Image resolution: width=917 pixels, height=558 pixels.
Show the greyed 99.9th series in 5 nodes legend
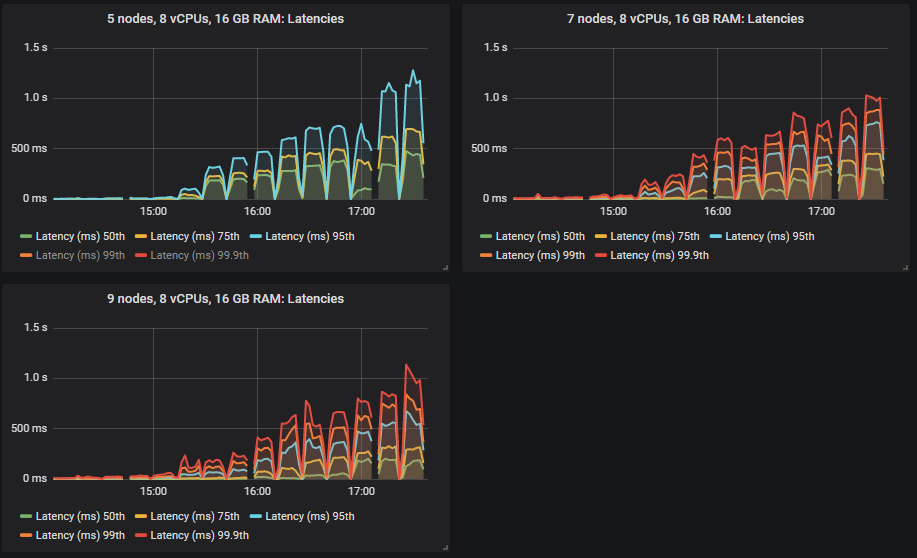(x=199, y=255)
